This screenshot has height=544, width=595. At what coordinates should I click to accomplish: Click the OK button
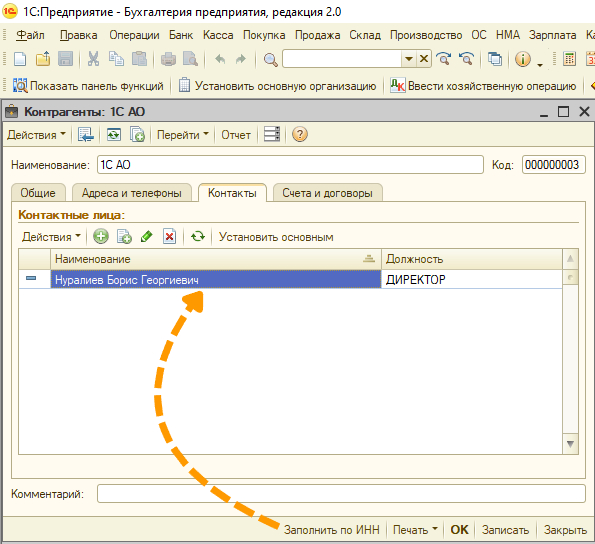(x=459, y=530)
